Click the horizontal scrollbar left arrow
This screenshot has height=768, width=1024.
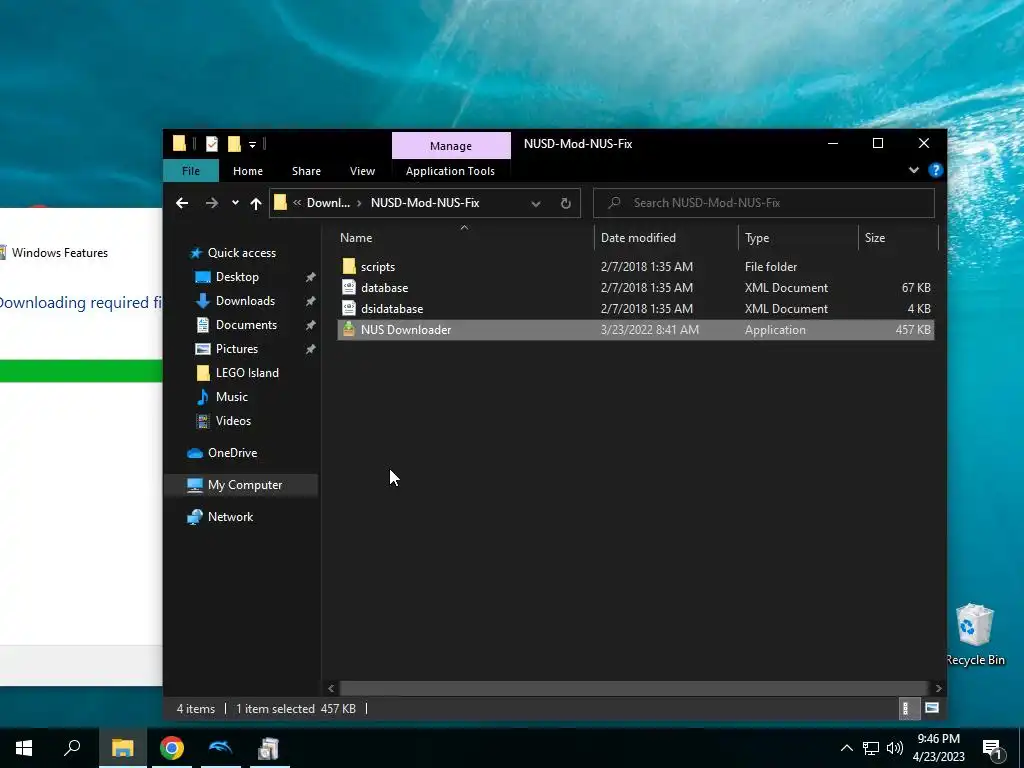331,688
